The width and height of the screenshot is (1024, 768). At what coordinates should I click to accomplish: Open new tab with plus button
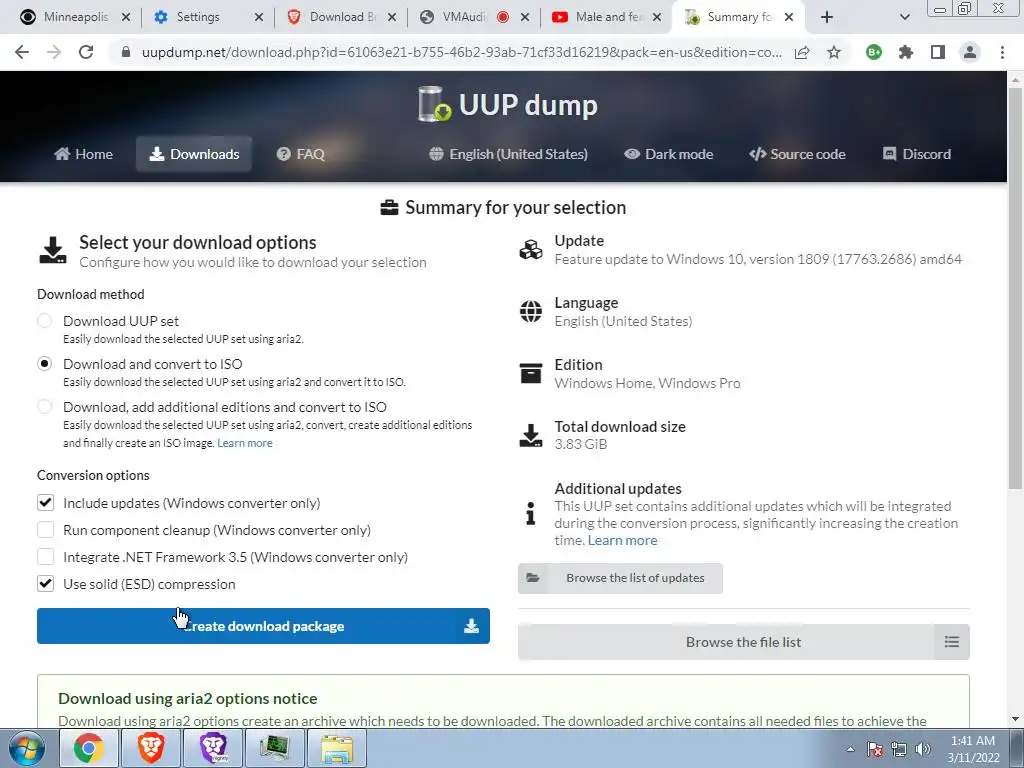[827, 17]
